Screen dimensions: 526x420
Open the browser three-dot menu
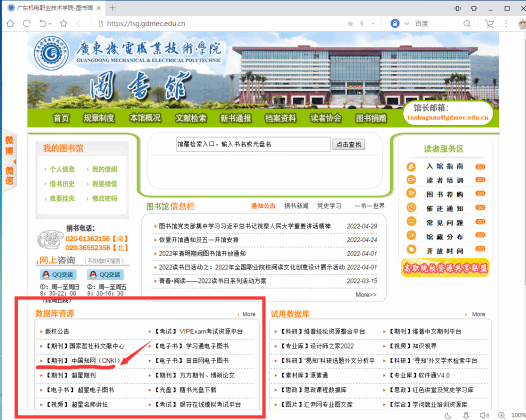(x=506, y=23)
